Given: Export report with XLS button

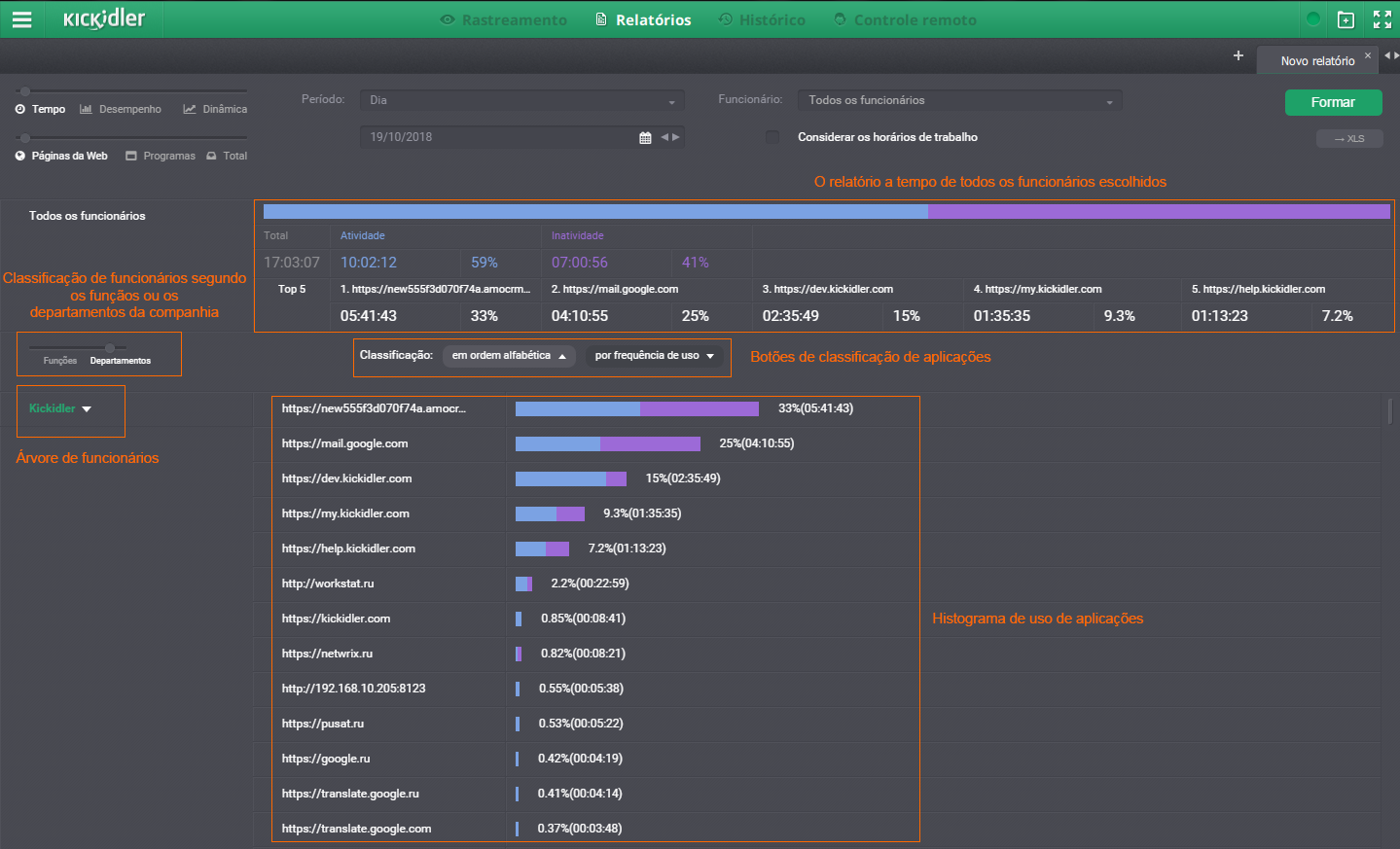Looking at the screenshot, I should click(1349, 139).
